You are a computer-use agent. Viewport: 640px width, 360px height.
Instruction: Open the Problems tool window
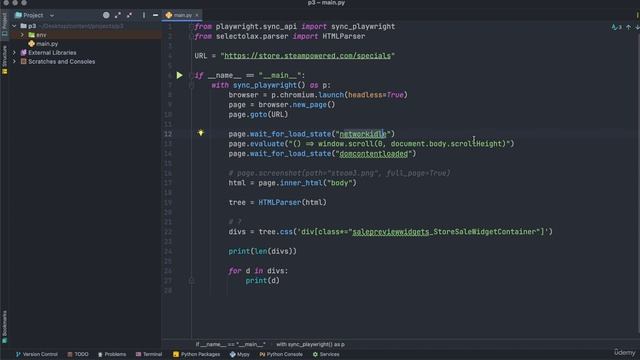click(112, 354)
